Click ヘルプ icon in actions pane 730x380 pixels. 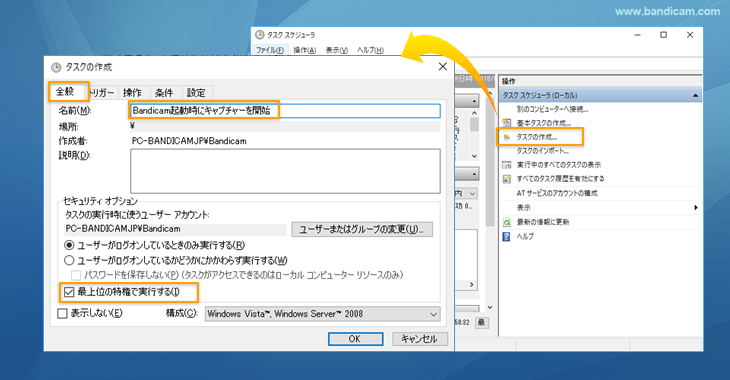coord(507,237)
